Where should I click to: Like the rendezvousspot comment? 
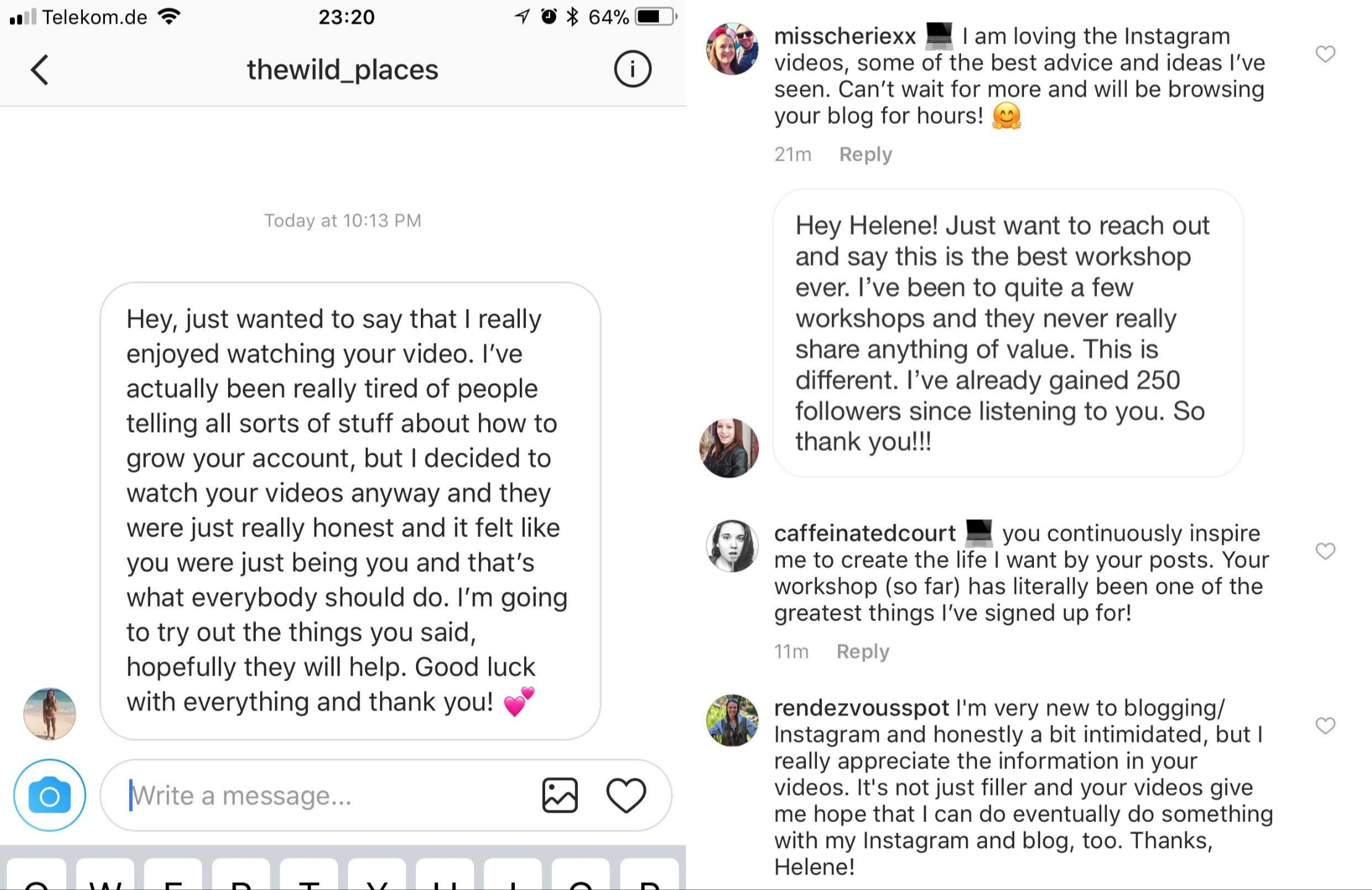click(1325, 725)
